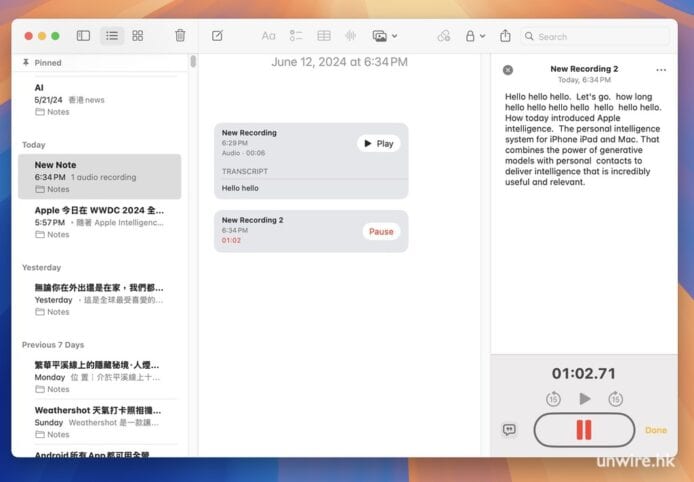Image resolution: width=694 pixels, height=482 pixels.
Task: Switch to list view of notes
Action: [x=112, y=36]
